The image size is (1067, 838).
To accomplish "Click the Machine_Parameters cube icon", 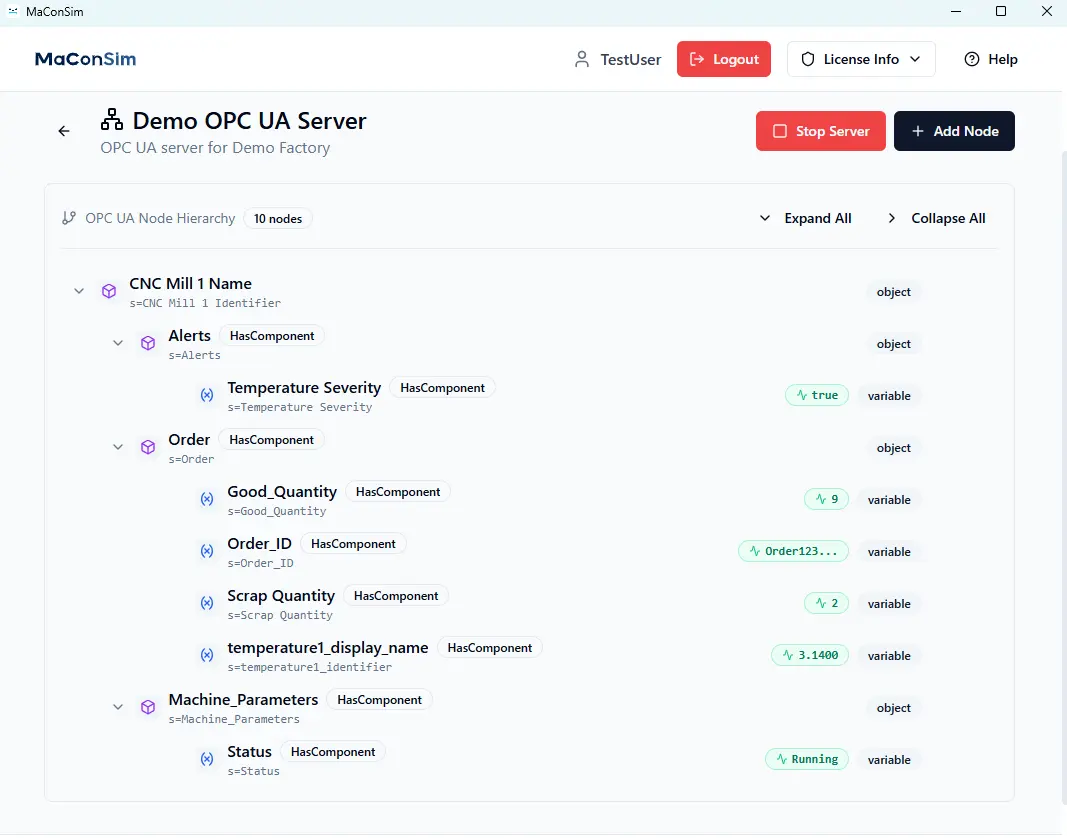I will (x=148, y=707).
